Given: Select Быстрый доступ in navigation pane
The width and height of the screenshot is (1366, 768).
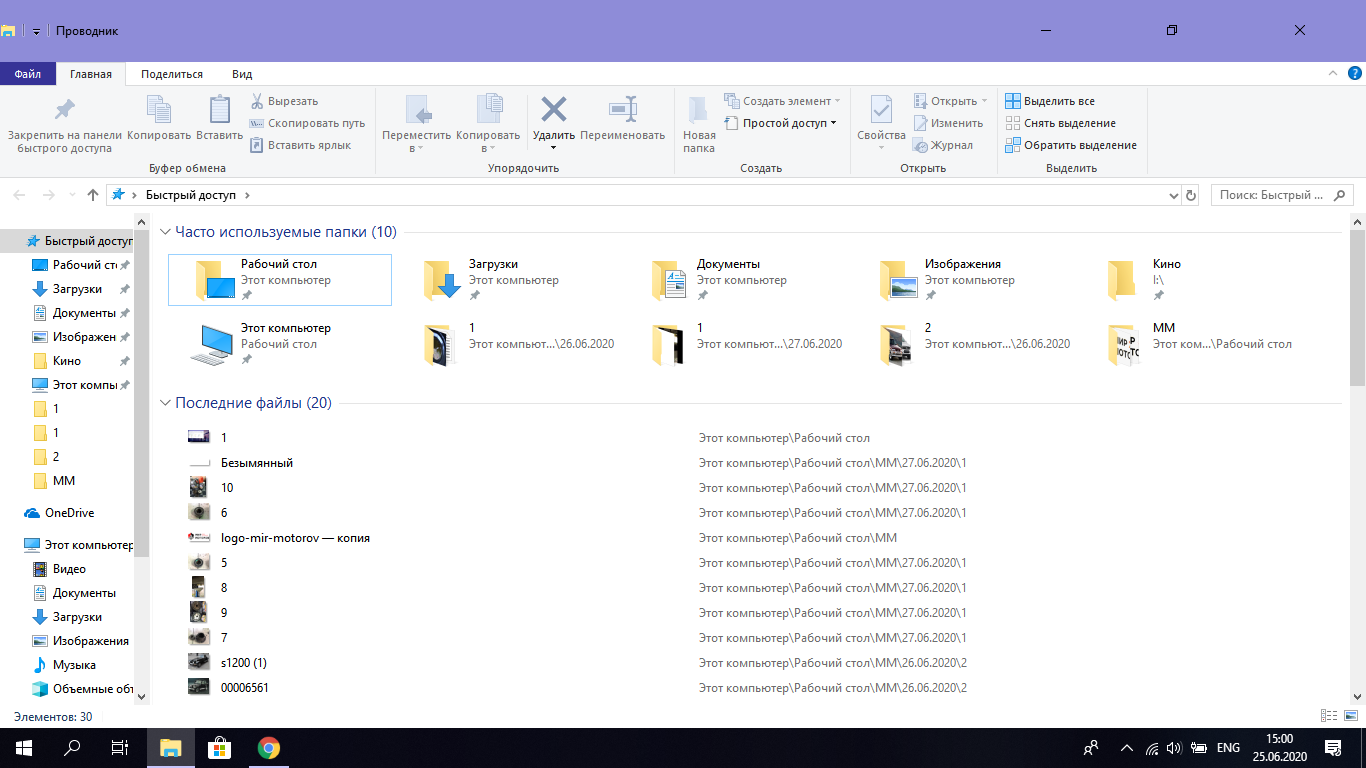Looking at the screenshot, I should [79, 241].
